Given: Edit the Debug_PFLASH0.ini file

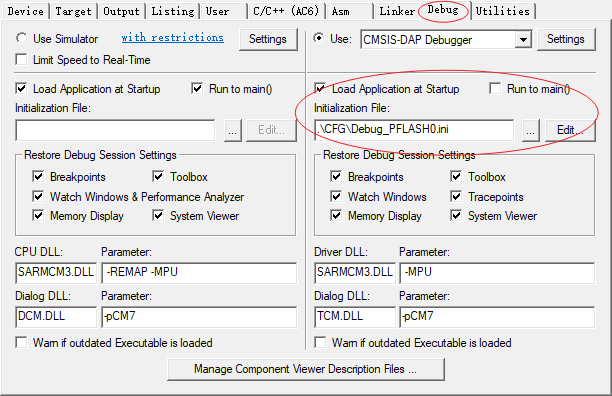Looking at the screenshot, I should click(x=570, y=130).
